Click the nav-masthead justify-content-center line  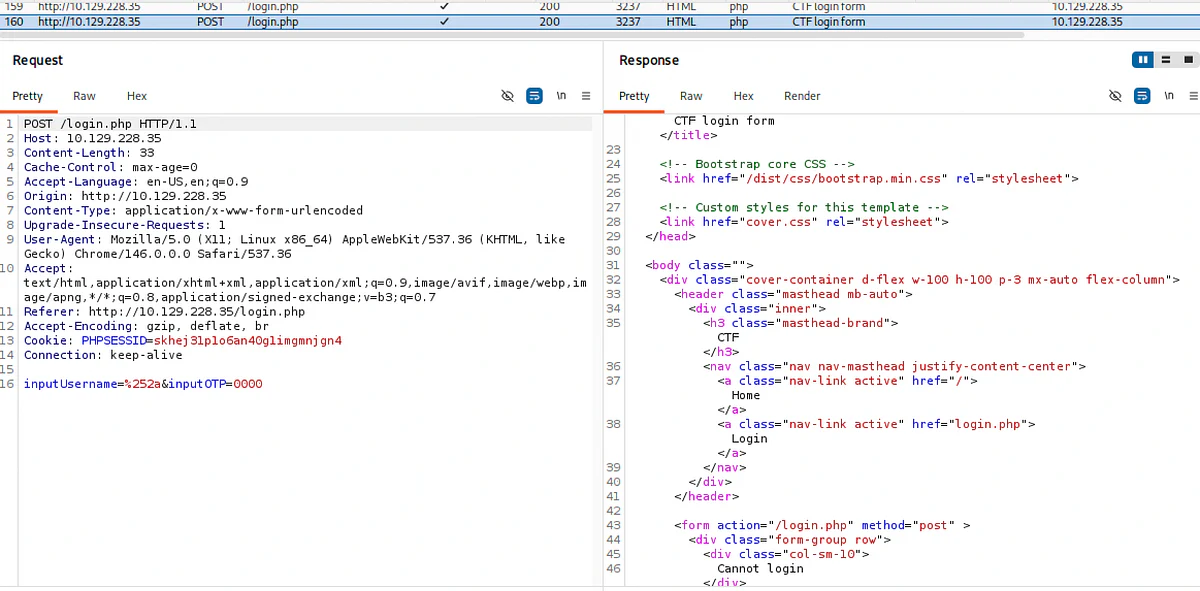(x=894, y=367)
